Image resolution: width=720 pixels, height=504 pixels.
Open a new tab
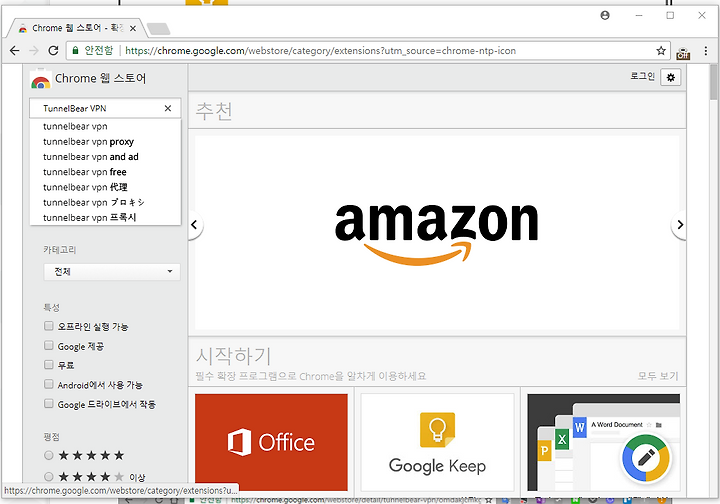[x=158, y=29]
